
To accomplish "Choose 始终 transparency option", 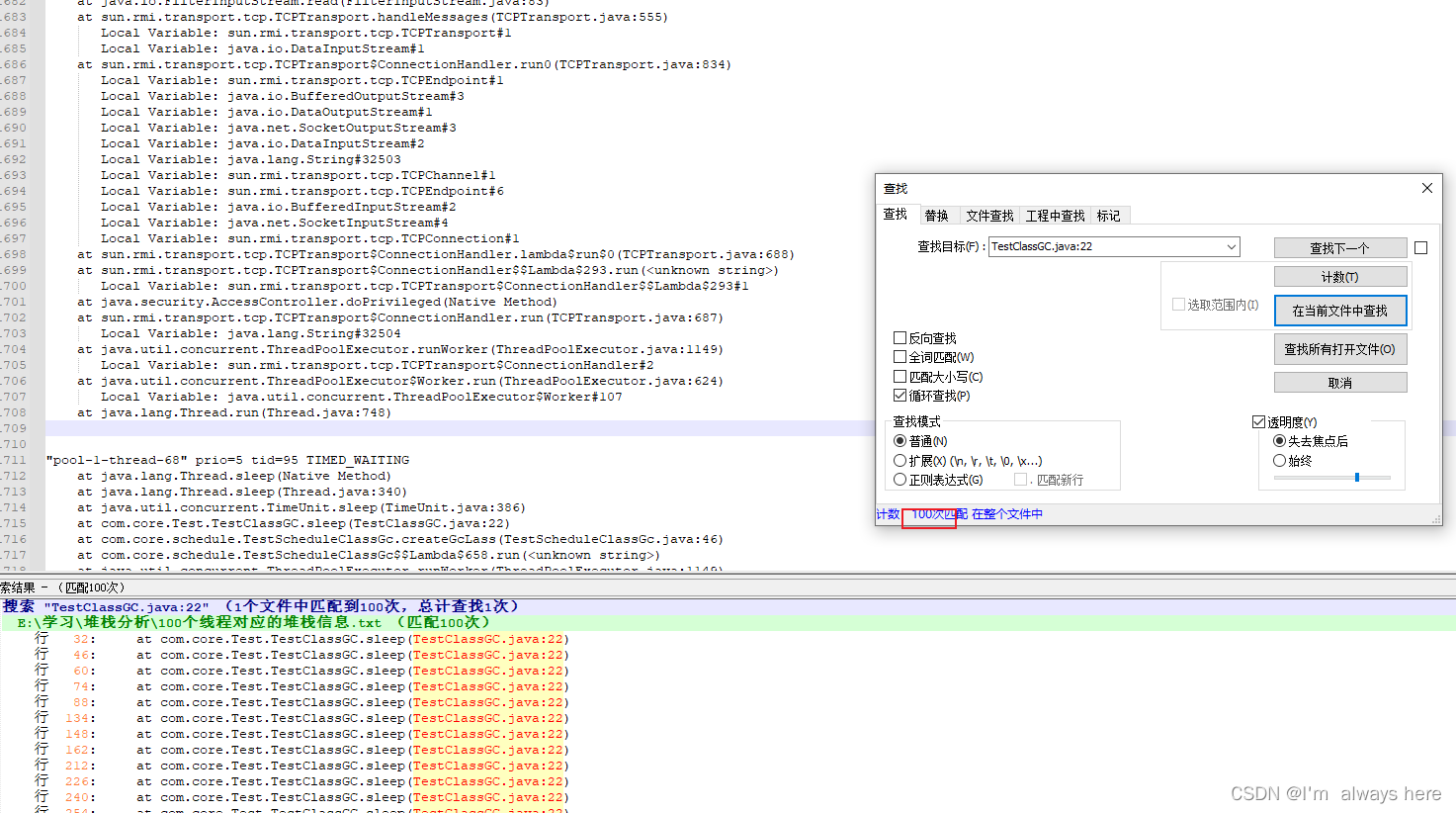I will point(1279,461).
